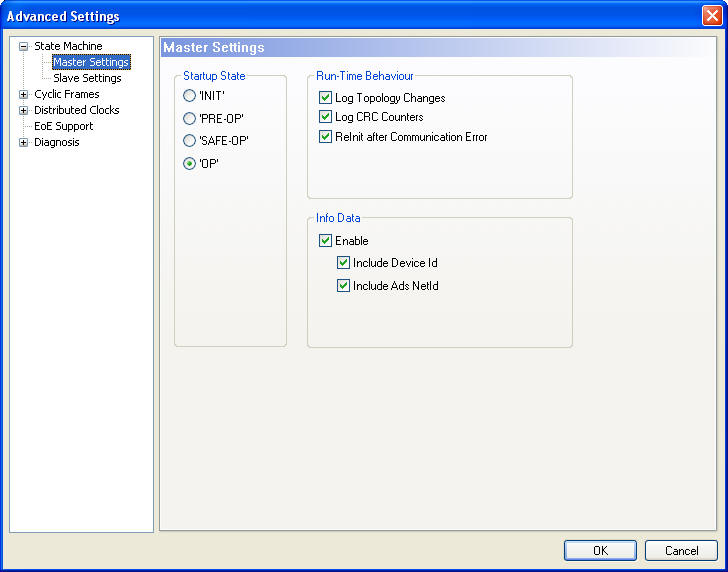Uncheck ReInit after Communication Error

pos(325,137)
